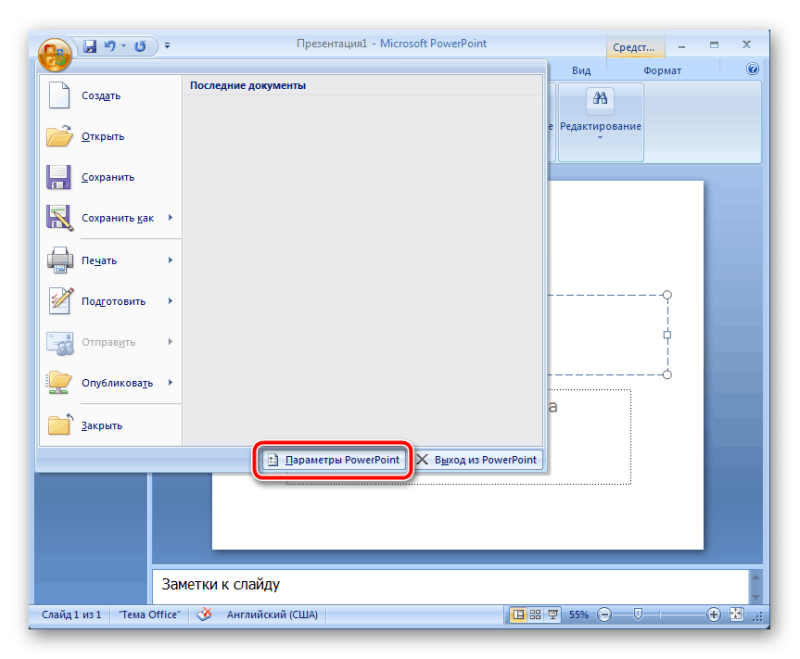Expand the Подготовить submenu
Viewport: 800px width, 659px height.
click(x=171, y=301)
